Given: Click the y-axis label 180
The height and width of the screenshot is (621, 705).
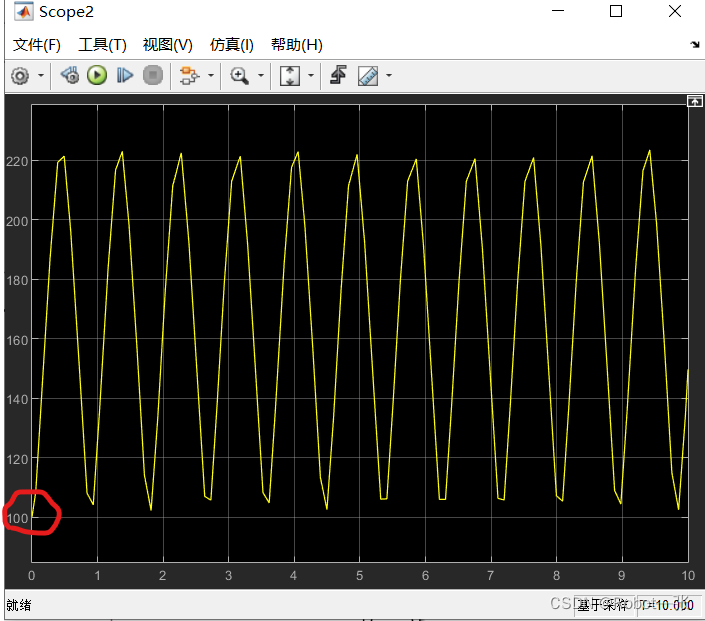Looking at the screenshot, I should [17, 280].
